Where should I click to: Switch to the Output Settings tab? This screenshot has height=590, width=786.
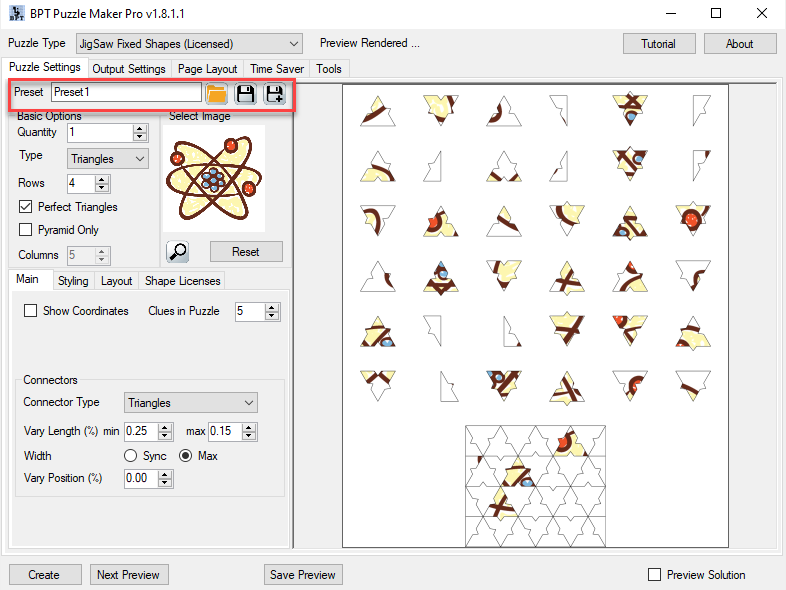[129, 69]
